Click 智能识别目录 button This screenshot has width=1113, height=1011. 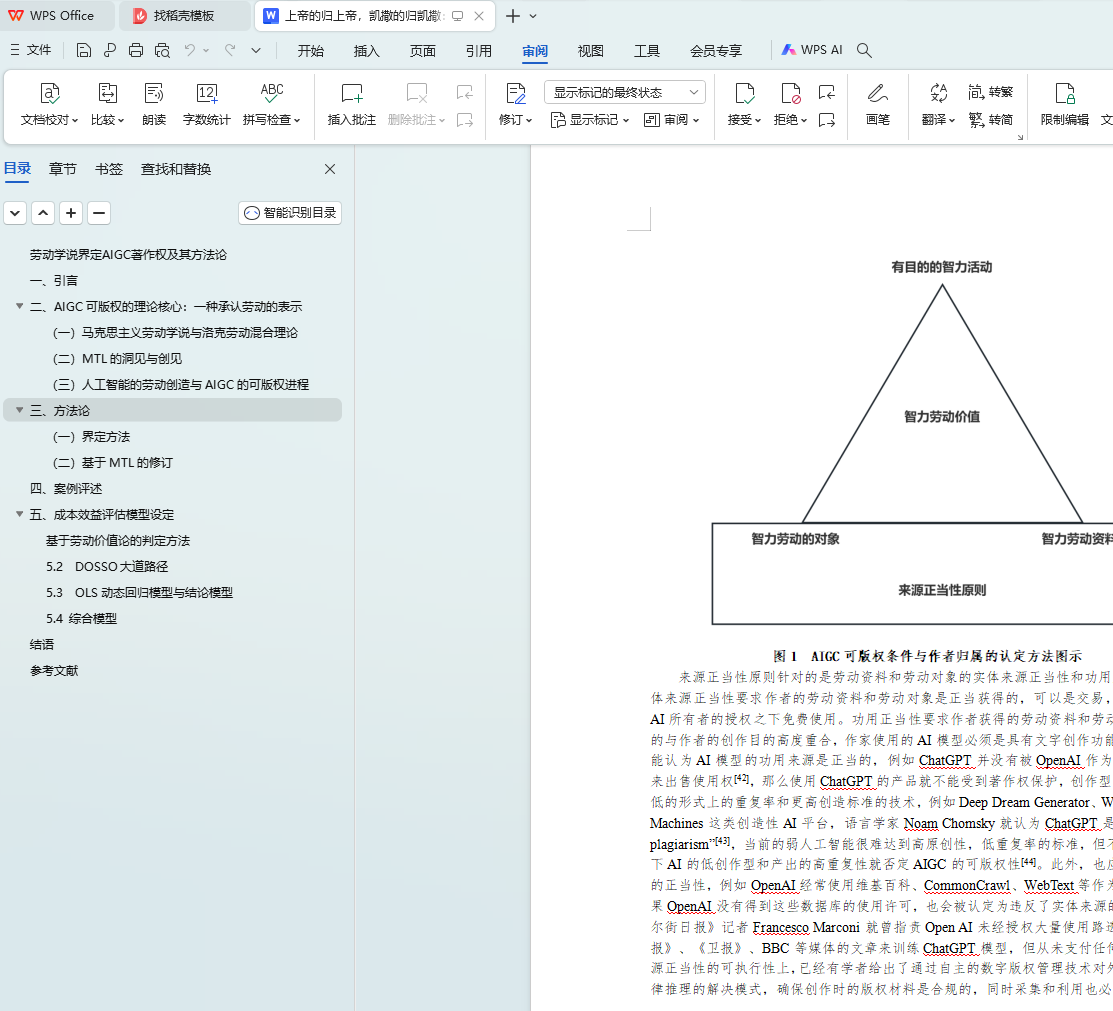[290, 213]
